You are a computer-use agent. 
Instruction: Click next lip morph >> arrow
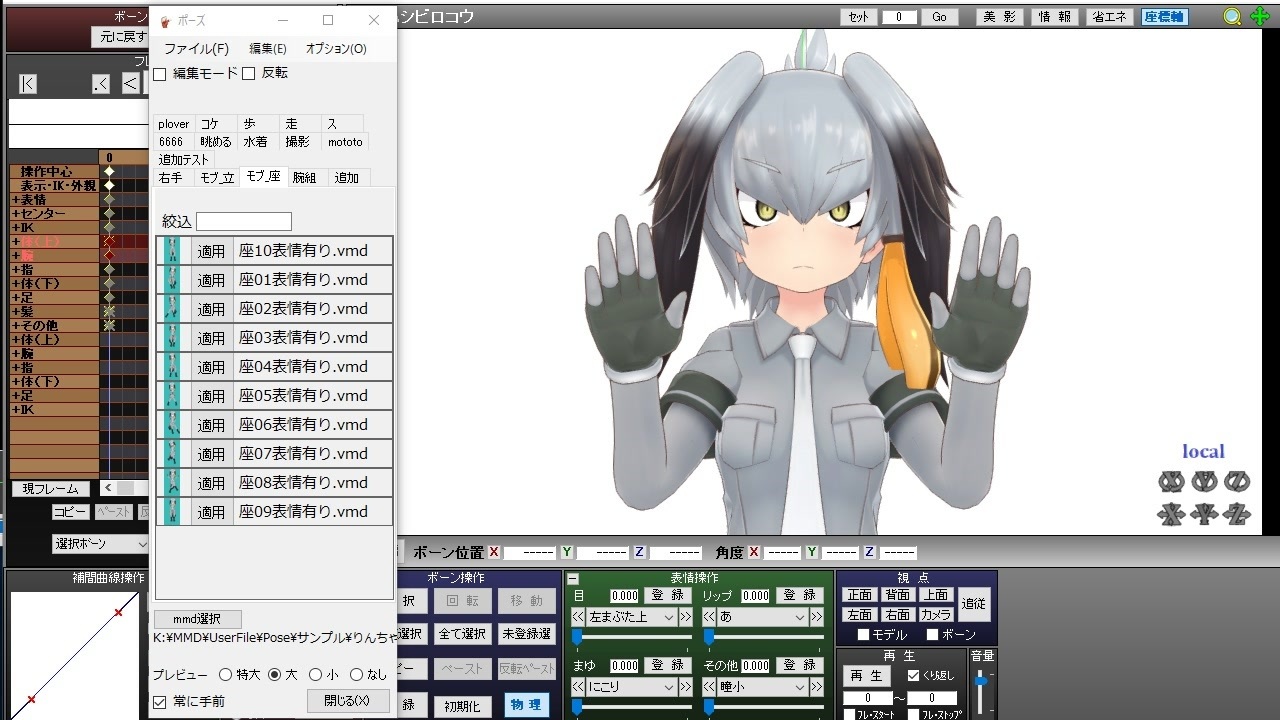(817, 617)
